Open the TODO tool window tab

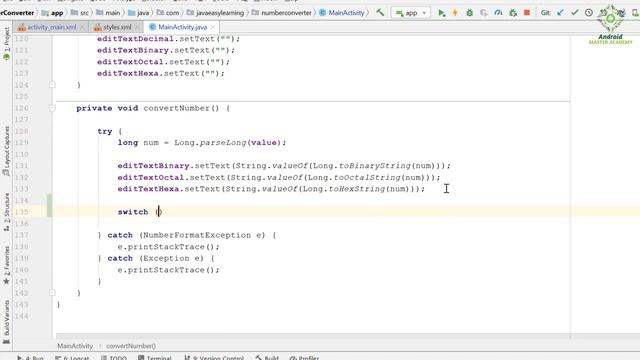tap(114, 358)
